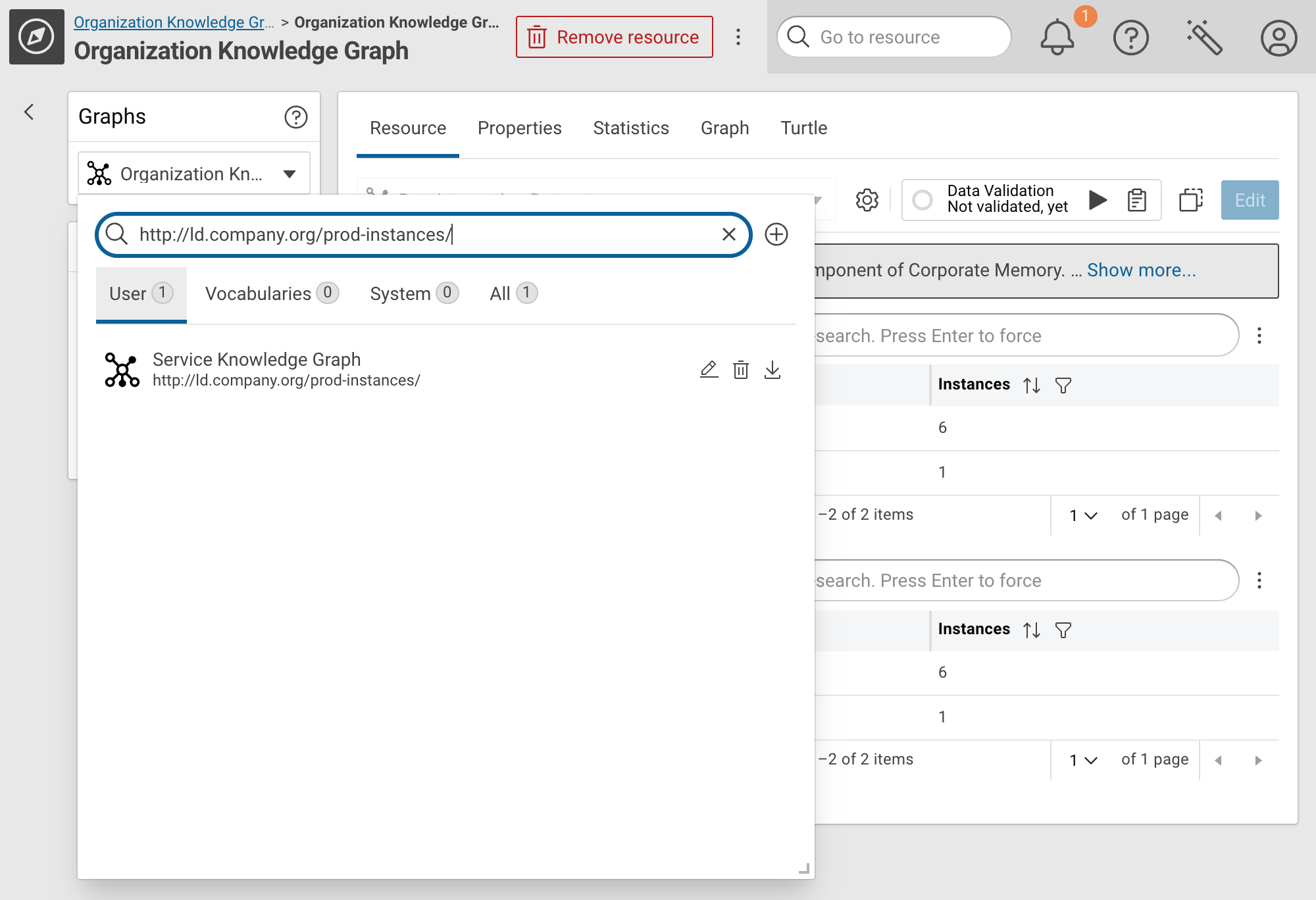The width and height of the screenshot is (1316, 900).
Task: Go to previous page in first table
Action: 1219,516
